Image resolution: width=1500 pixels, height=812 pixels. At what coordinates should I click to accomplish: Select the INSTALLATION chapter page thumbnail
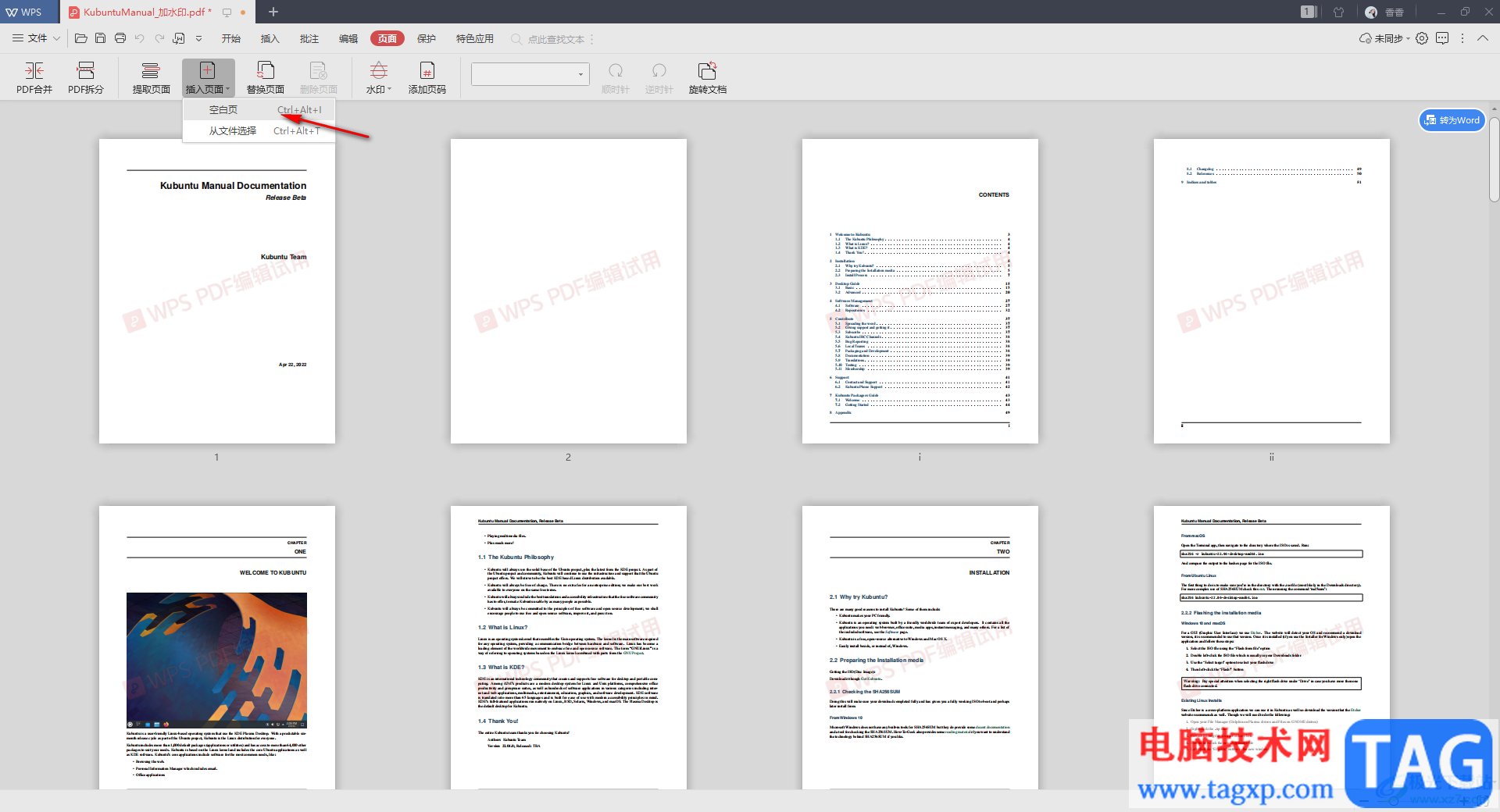click(920, 647)
